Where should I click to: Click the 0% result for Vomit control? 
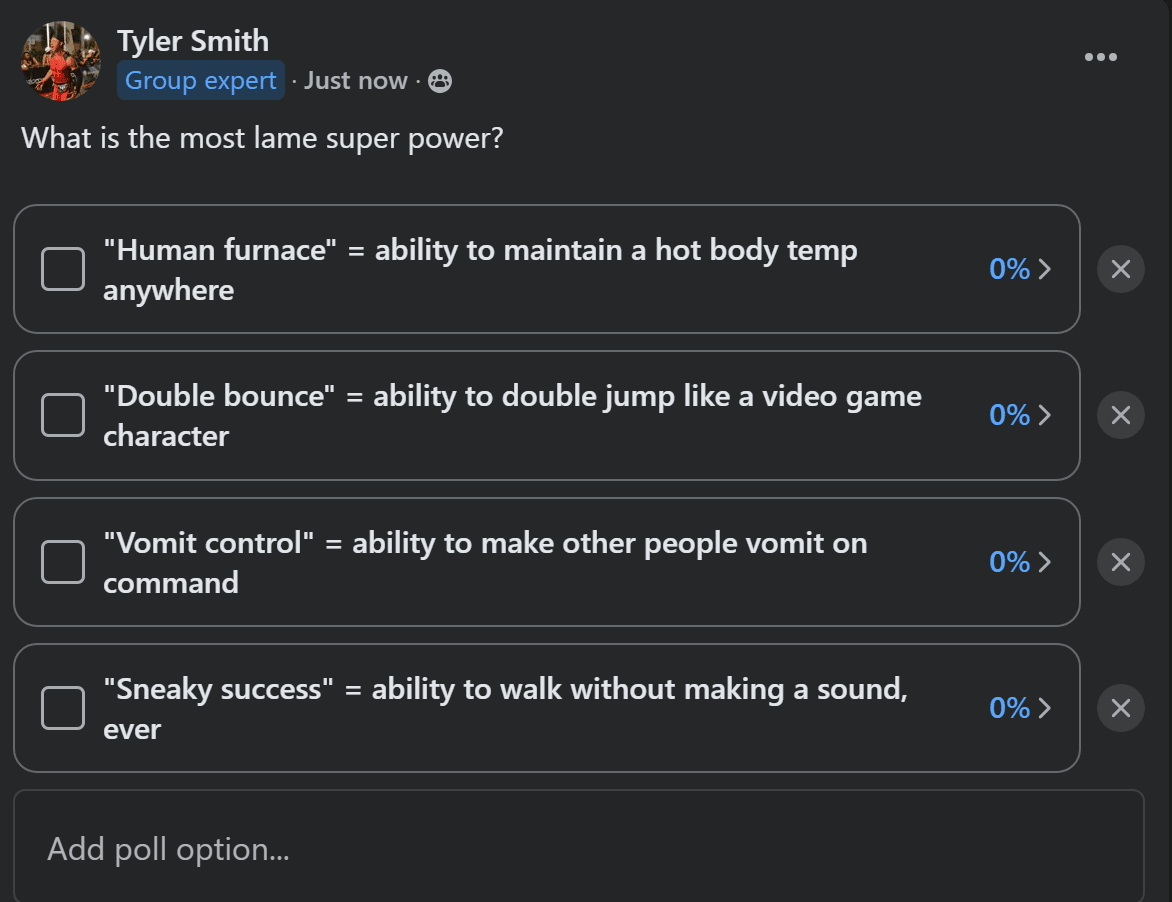click(1009, 562)
